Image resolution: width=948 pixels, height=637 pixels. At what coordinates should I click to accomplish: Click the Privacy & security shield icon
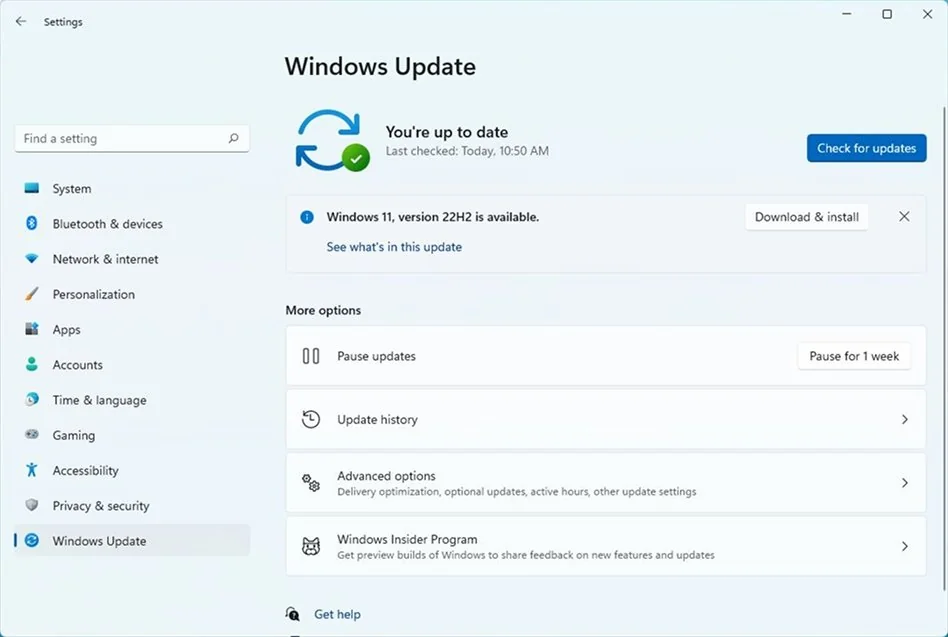pyautogui.click(x=32, y=506)
